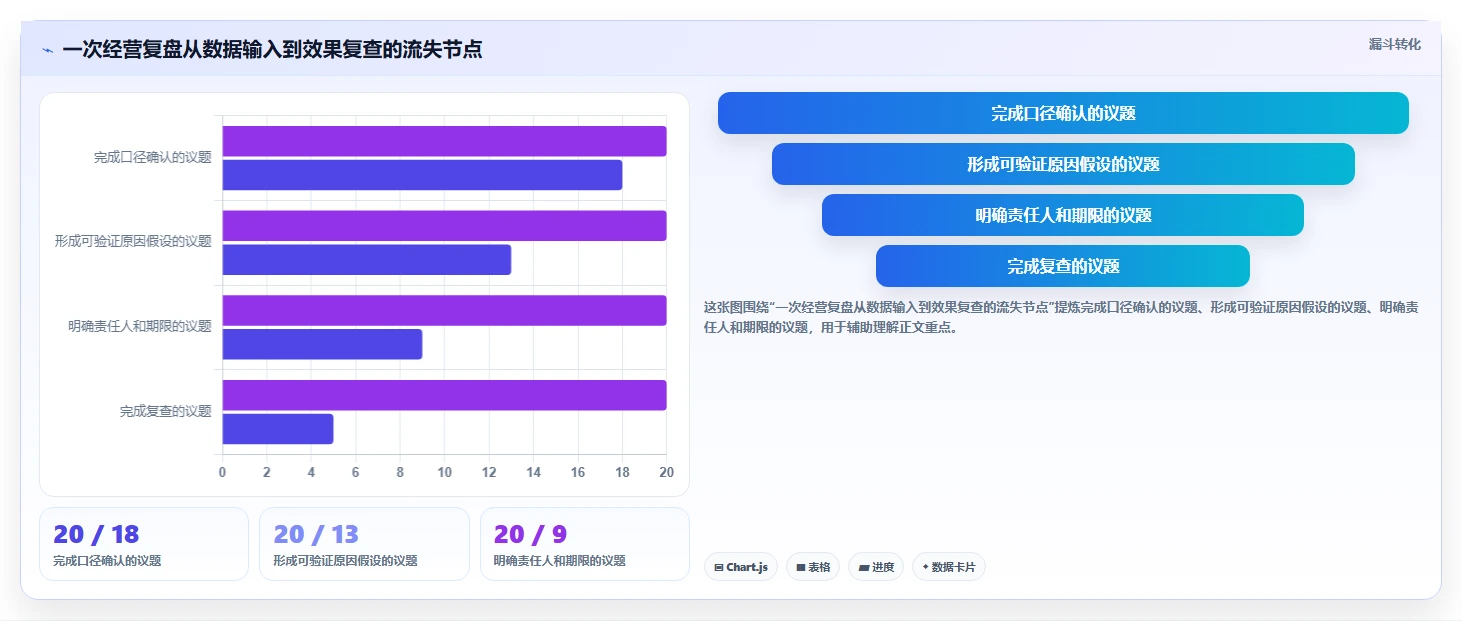Click the Chart.js tag chip

pos(741,567)
